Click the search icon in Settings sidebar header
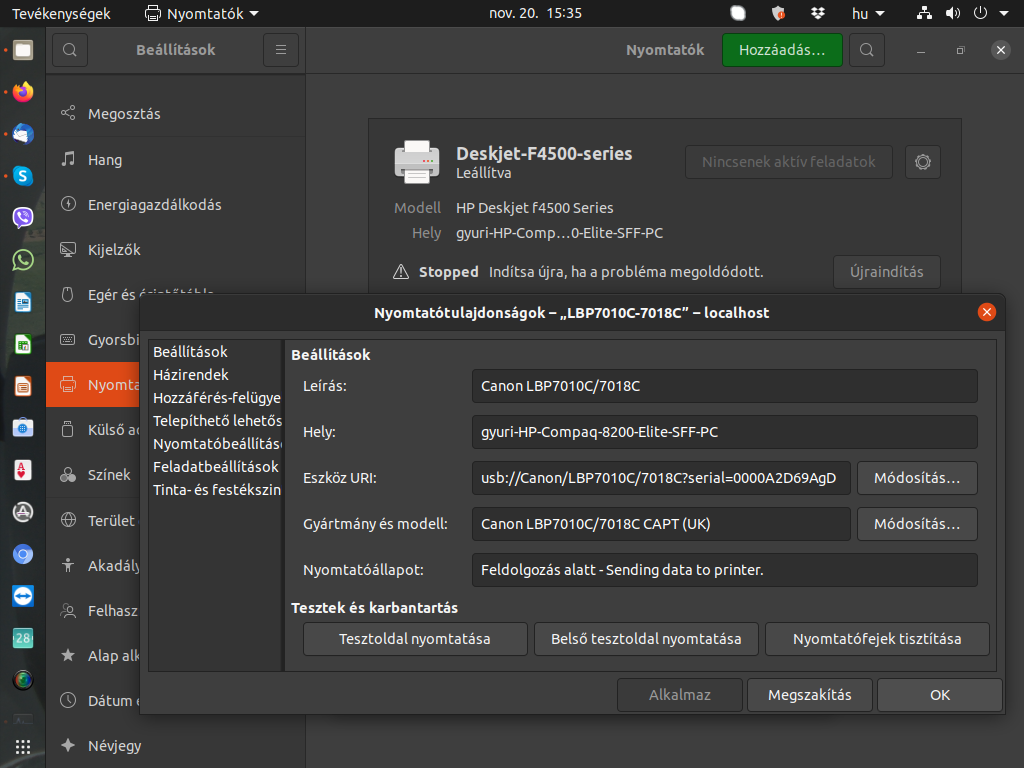The width and height of the screenshot is (1024, 768). pyautogui.click(x=70, y=50)
